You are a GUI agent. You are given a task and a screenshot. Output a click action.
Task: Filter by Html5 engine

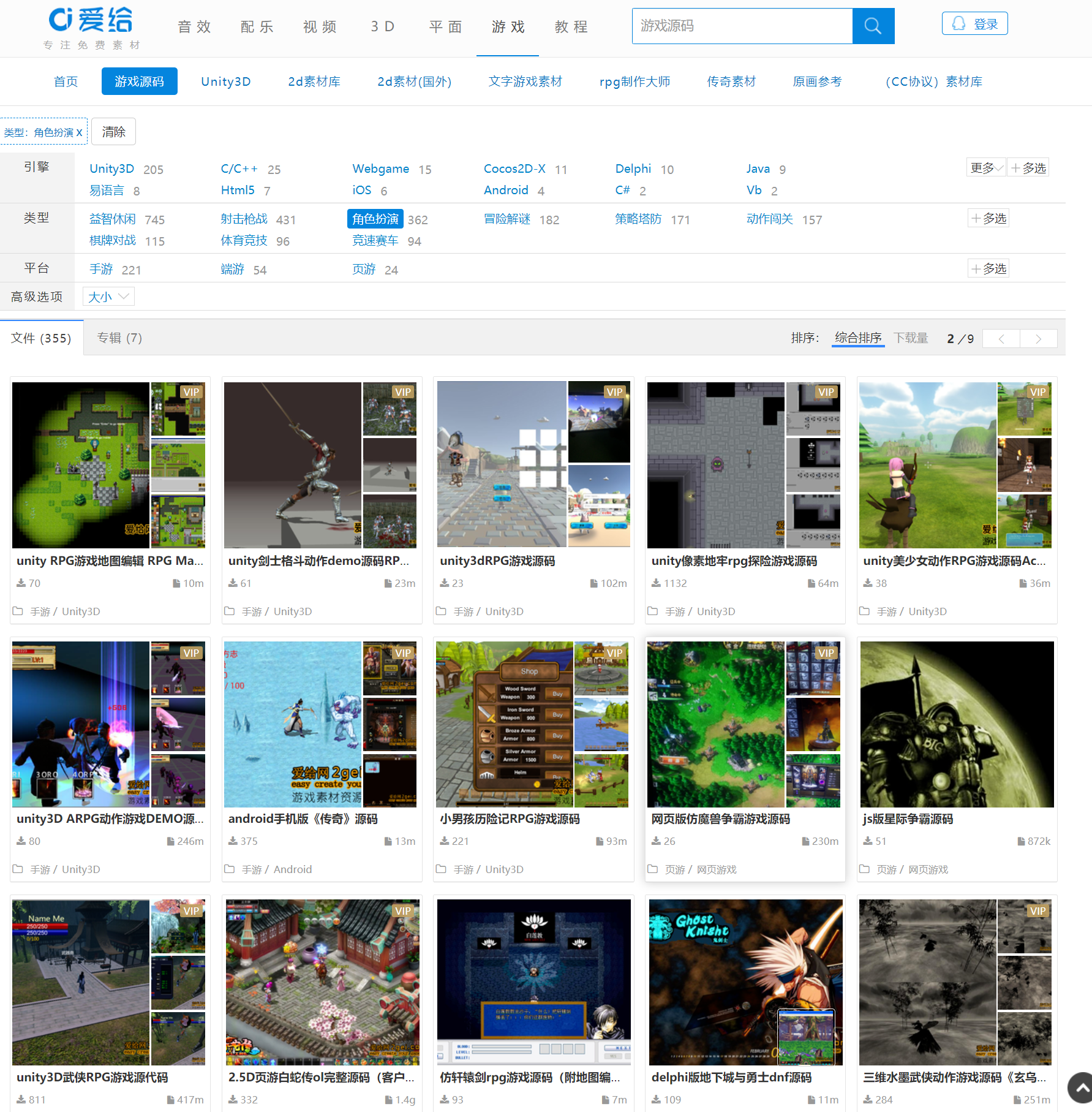tap(238, 190)
